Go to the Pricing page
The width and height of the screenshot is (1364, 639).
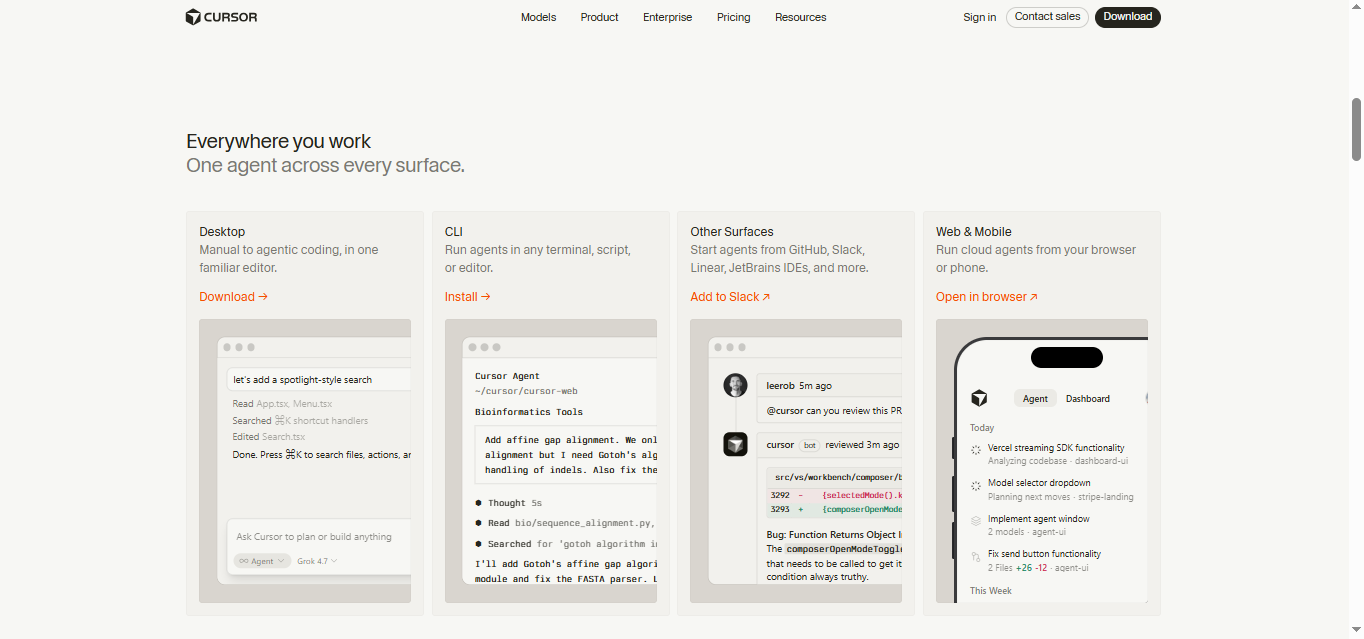tap(733, 17)
